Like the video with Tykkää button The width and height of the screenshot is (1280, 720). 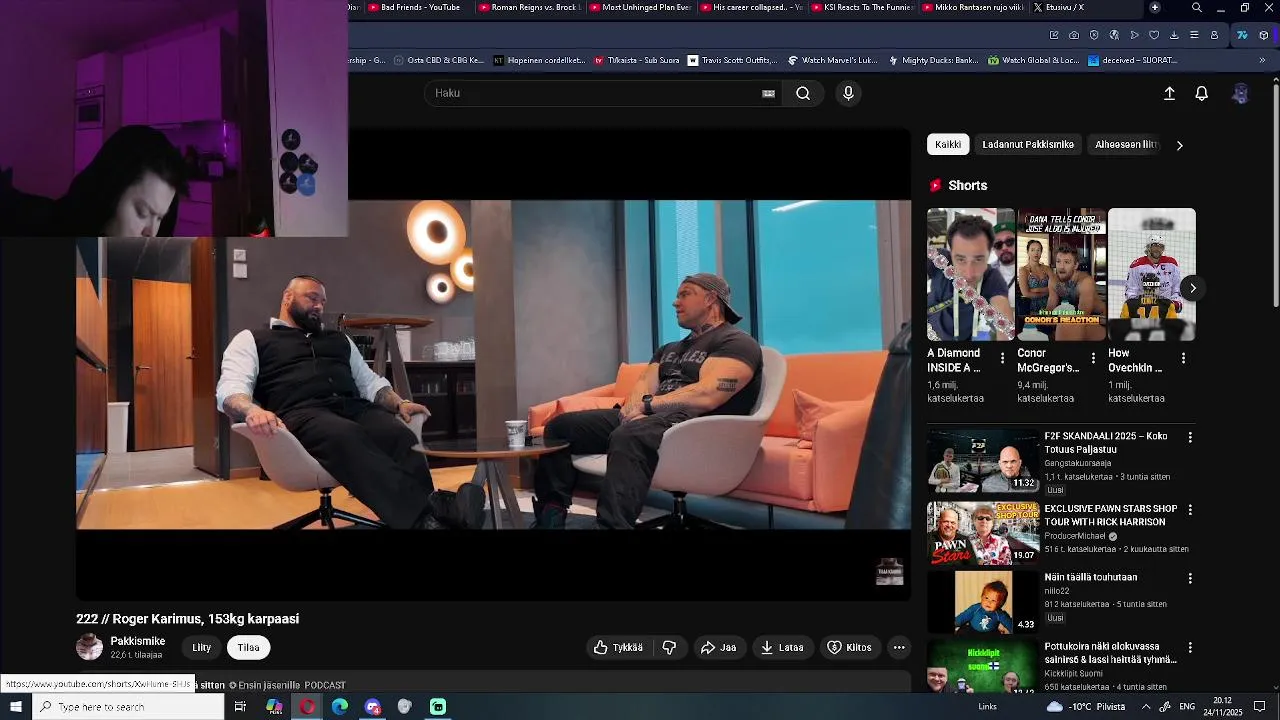click(x=618, y=647)
